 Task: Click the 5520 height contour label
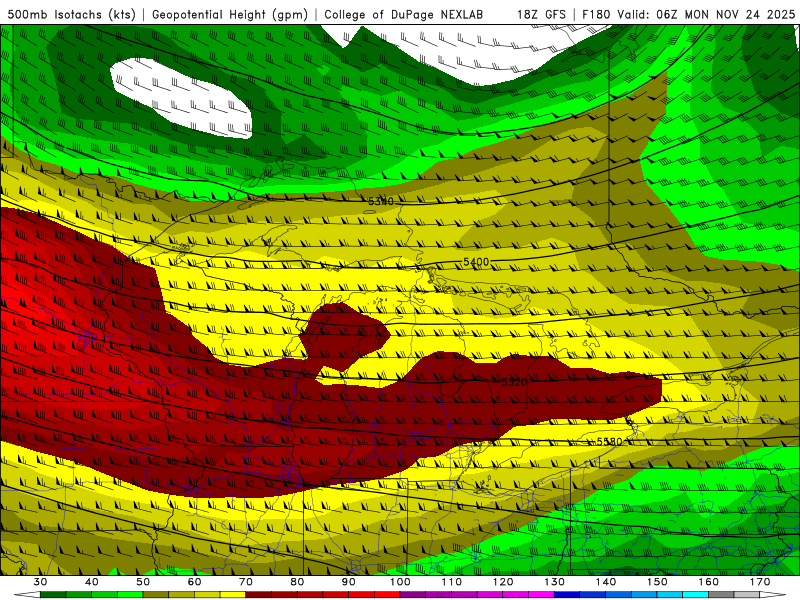(514, 382)
